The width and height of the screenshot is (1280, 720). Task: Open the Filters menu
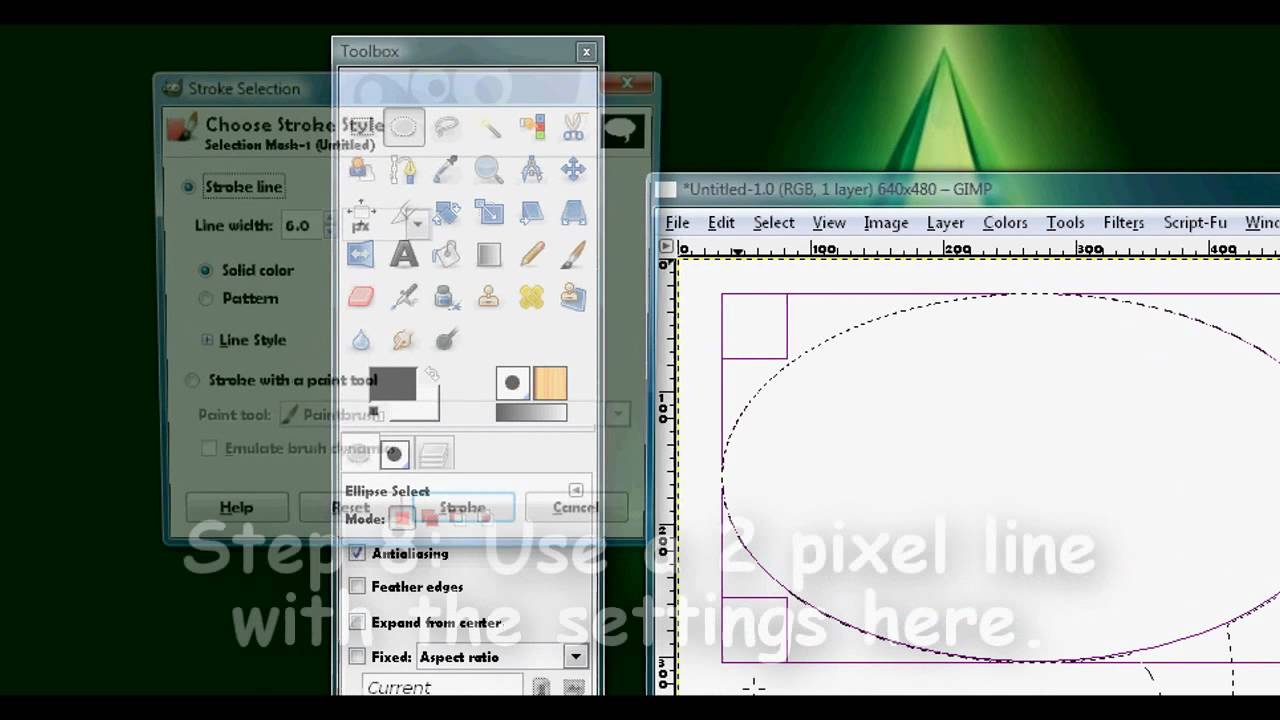[1124, 223]
